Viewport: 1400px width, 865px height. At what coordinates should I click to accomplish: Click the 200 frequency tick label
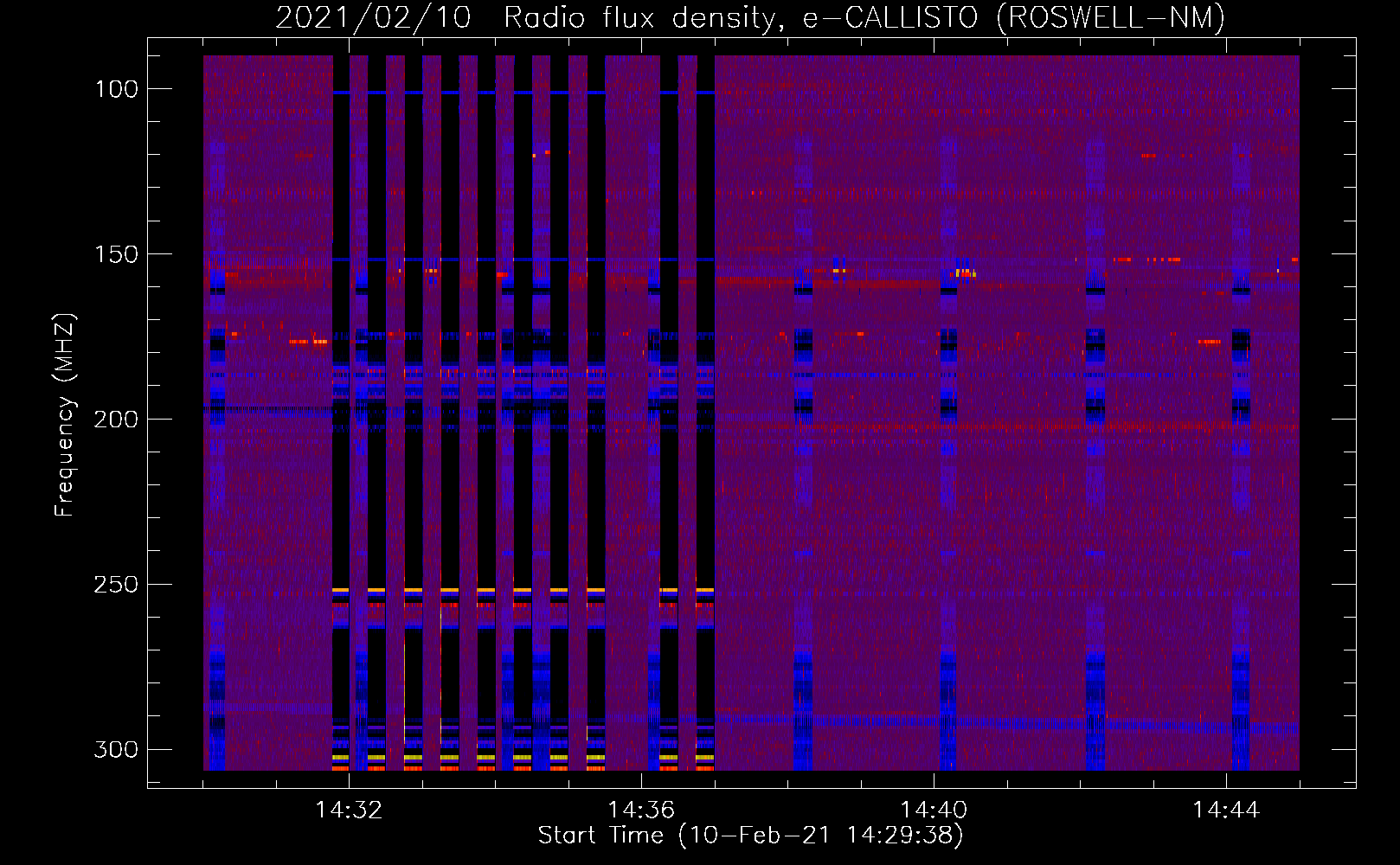tap(116, 420)
